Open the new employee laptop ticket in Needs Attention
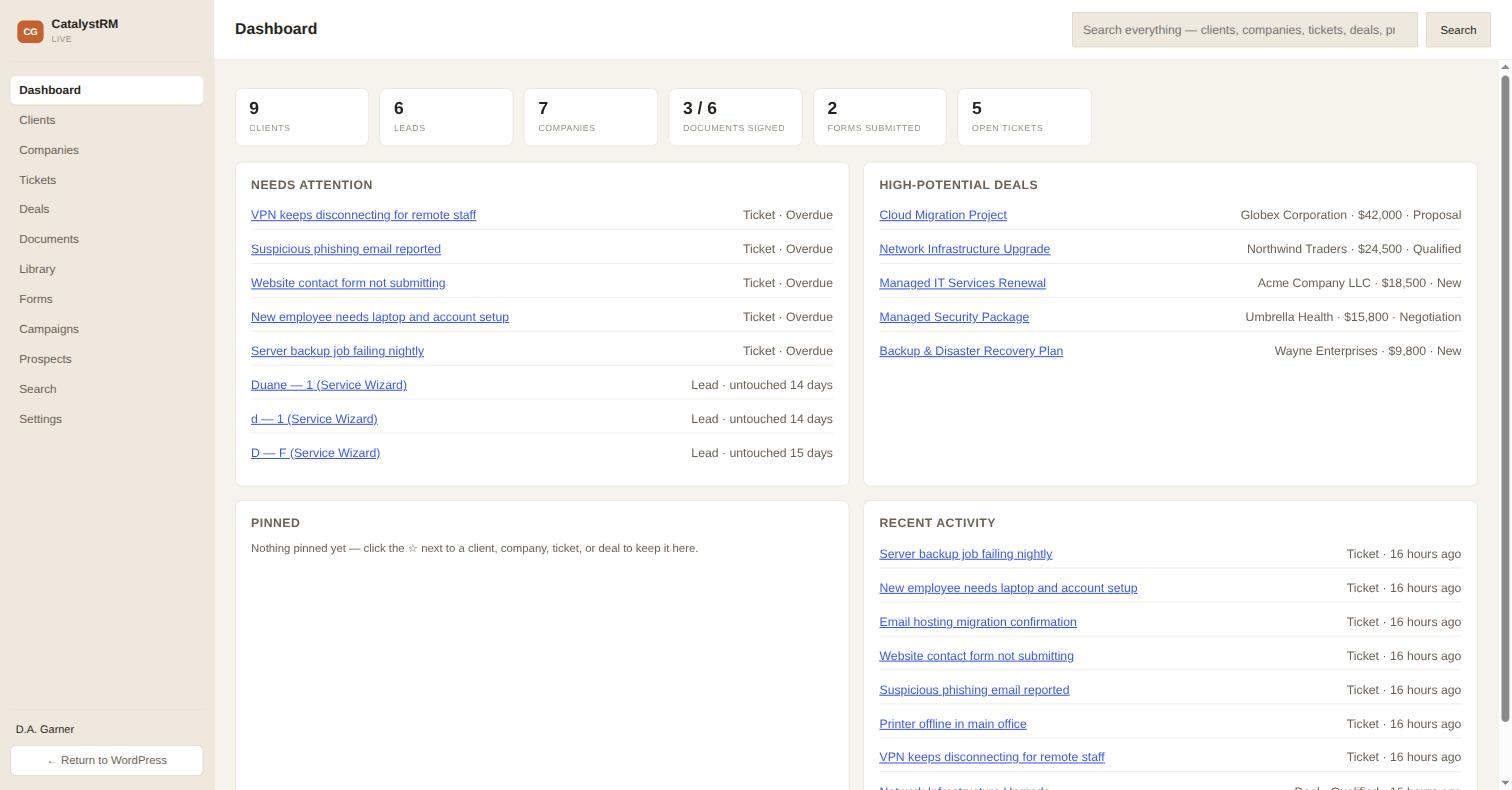Viewport: 1512px width, 790px height. pos(380,317)
